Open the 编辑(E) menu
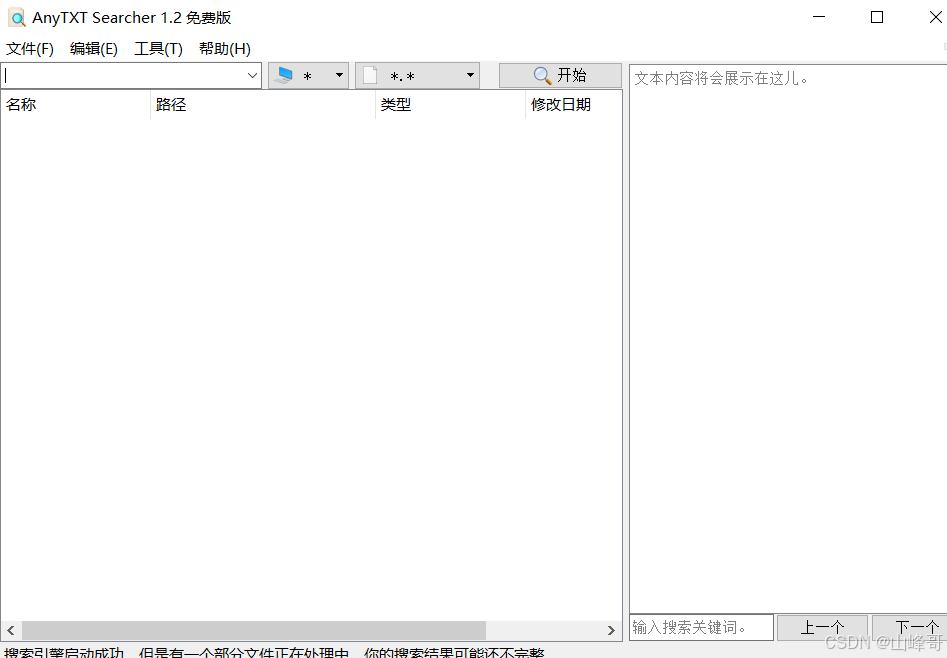Image resolution: width=947 pixels, height=658 pixels. tap(94, 48)
